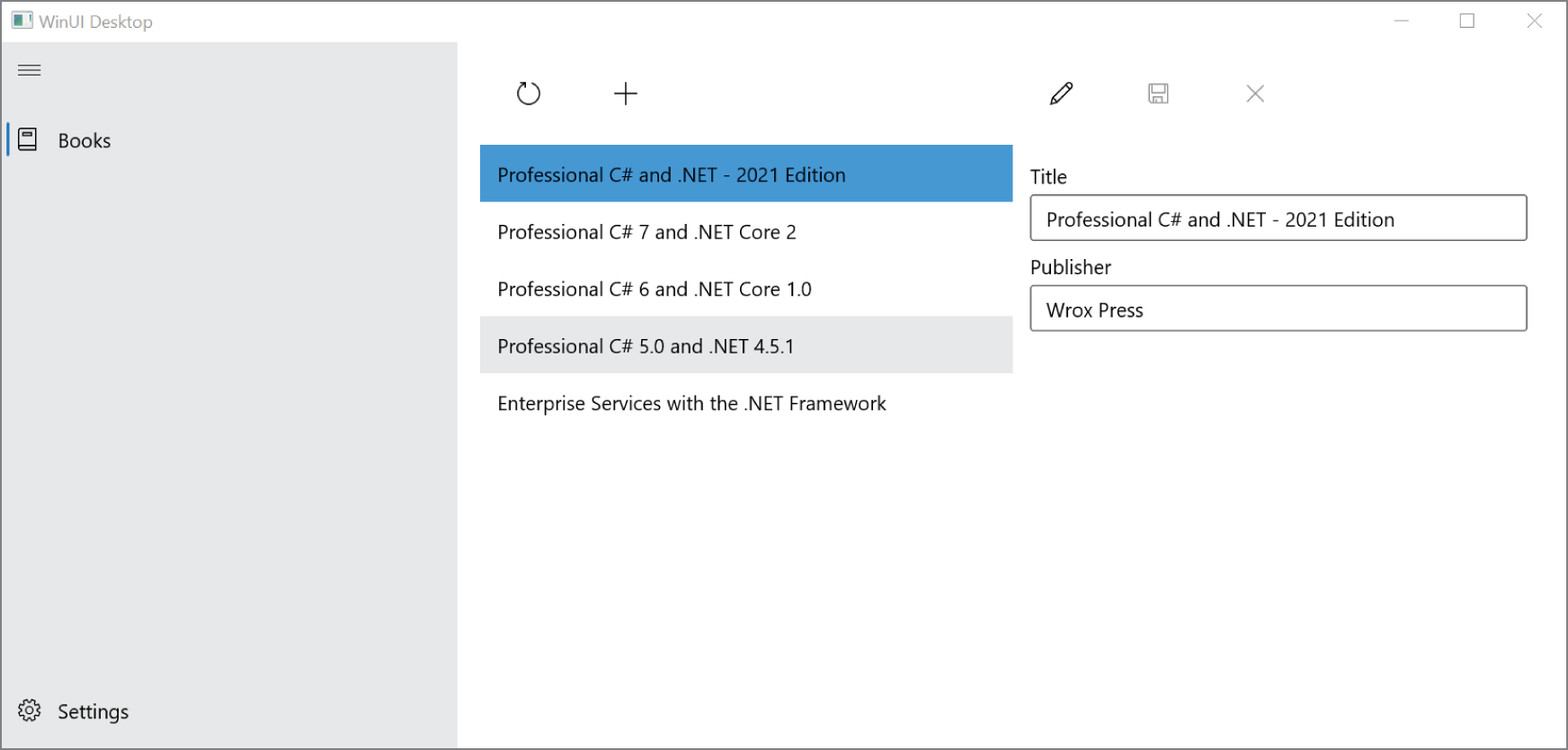Select Professional C# 6 and .NET Core 1.0

point(745,290)
